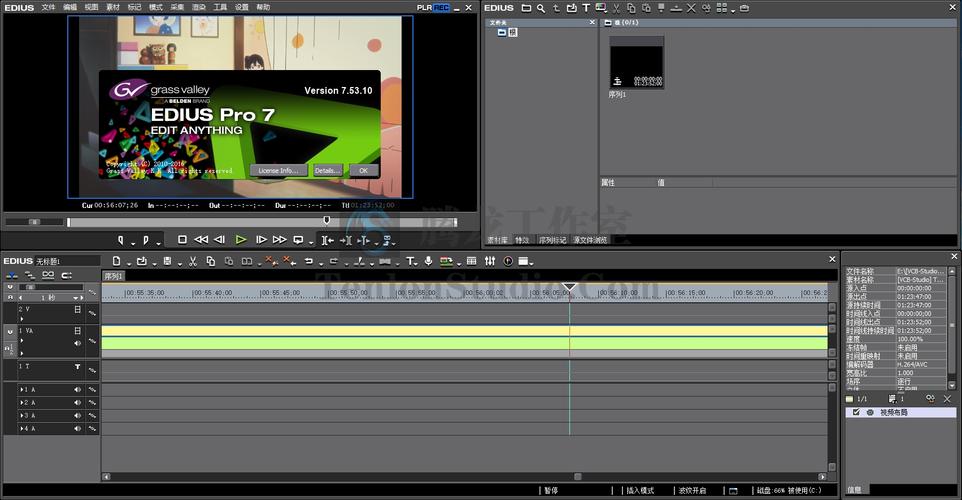Click the shuttle slider in the player
Viewport: 962px width, 500px height.
pos(34,221)
